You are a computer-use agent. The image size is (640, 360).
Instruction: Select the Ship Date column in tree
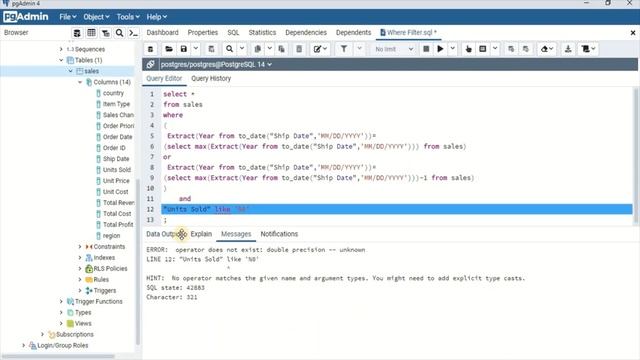tap(116, 159)
